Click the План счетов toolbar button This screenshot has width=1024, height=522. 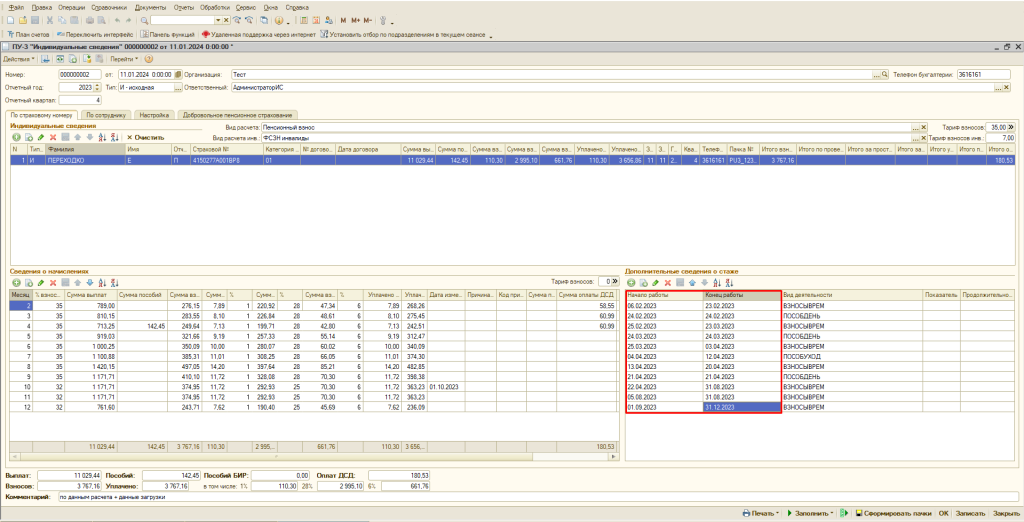(x=30, y=34)
